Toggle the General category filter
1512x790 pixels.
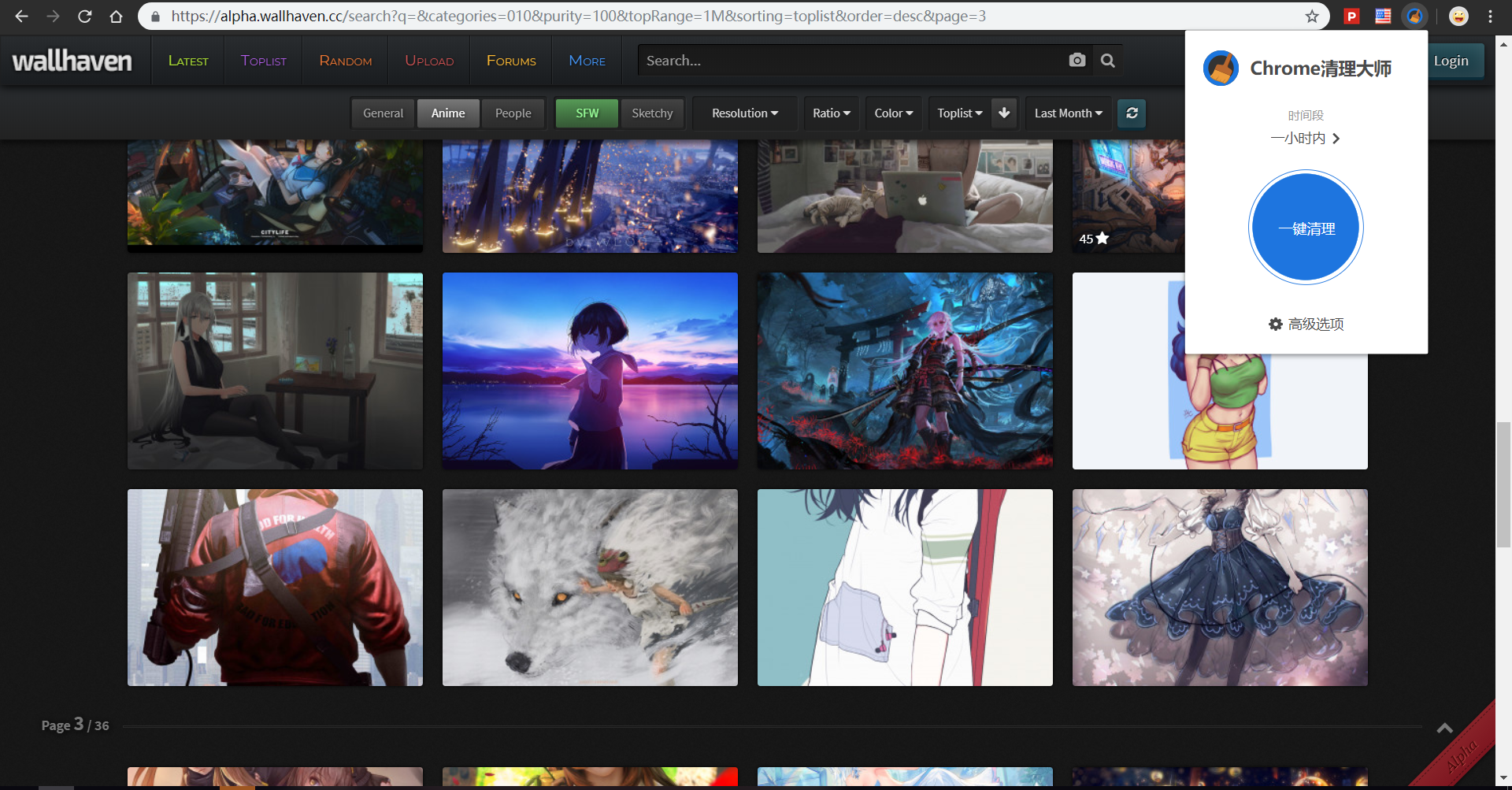click(x=383, y=113)
